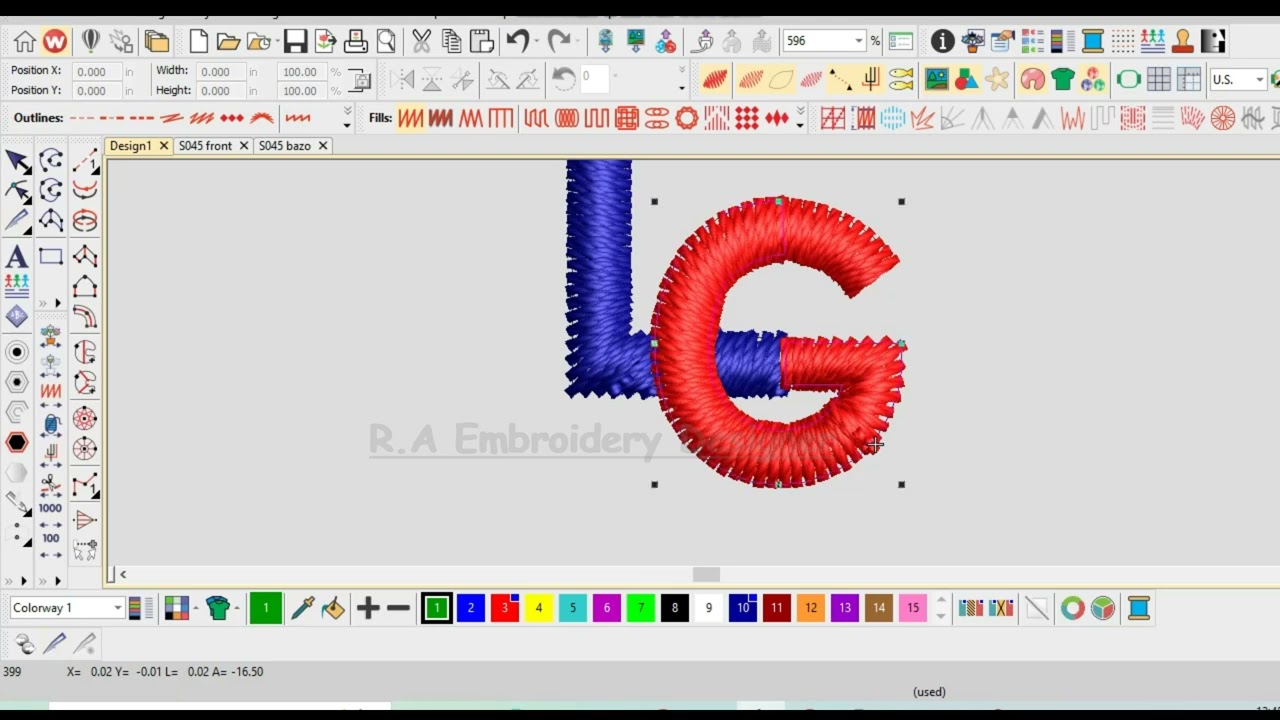Choose the Select Object arrow tool
1280x720 pixels.
(x=17, y=161)
